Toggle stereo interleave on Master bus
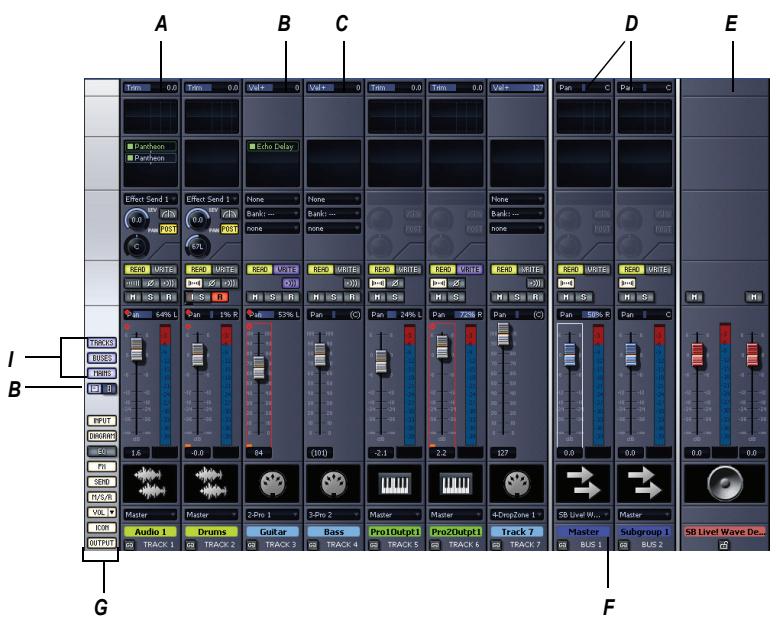This screenshot has width=776, height=623. (566, 283)
